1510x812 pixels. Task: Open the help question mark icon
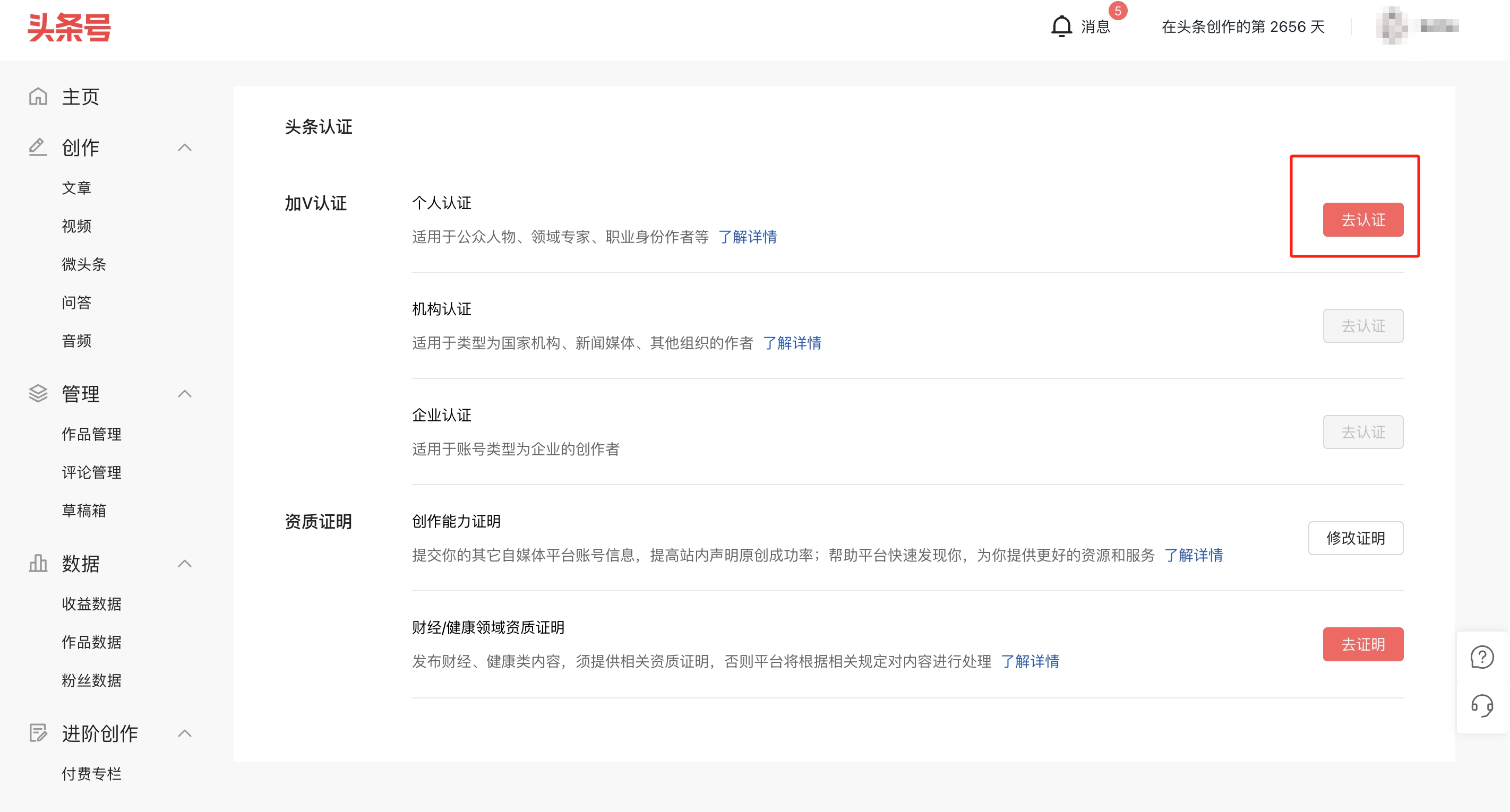[1481, 656]
